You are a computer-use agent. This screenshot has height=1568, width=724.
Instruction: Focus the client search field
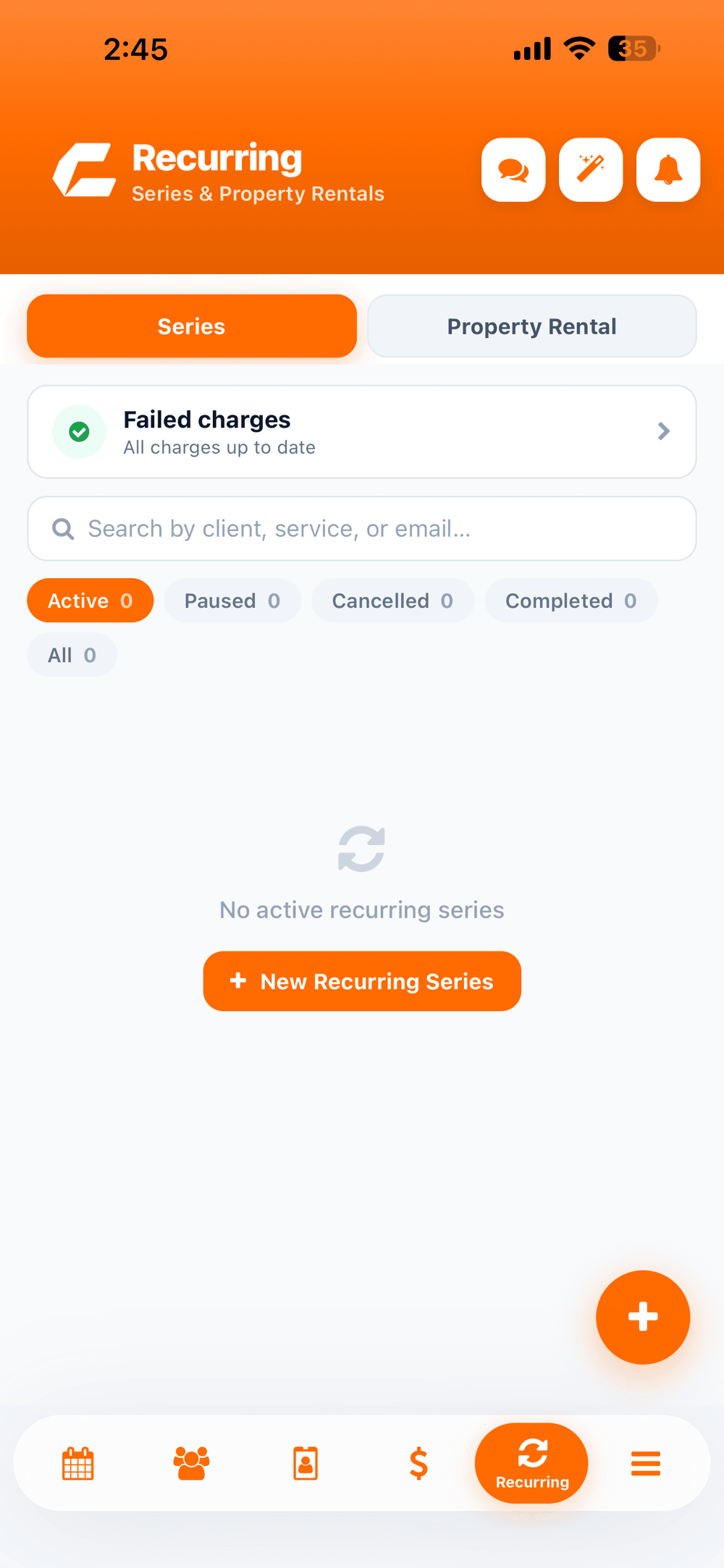coord(362,528)
